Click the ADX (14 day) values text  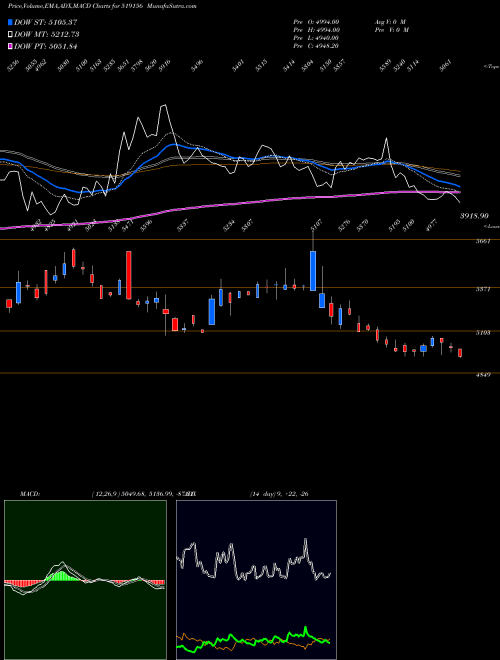(279, 494)
